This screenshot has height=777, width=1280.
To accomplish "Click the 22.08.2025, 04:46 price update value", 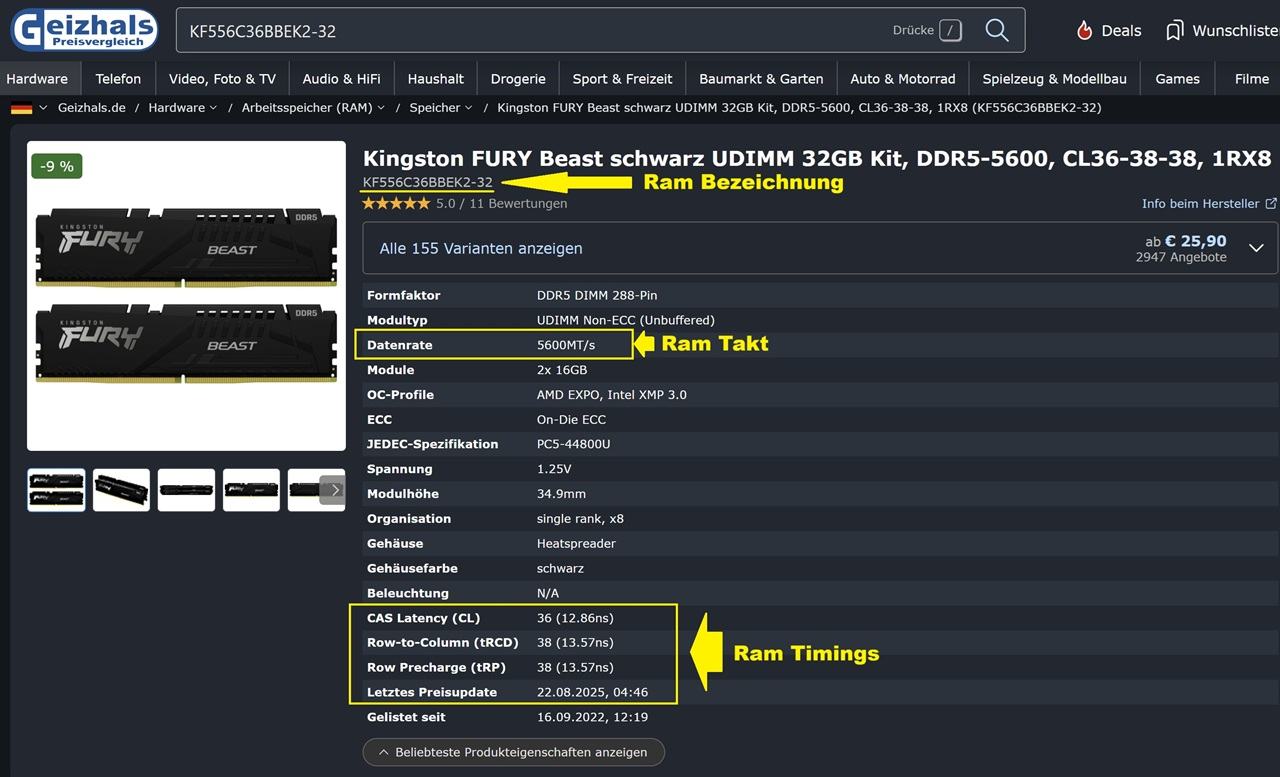I will pos(592,692).
